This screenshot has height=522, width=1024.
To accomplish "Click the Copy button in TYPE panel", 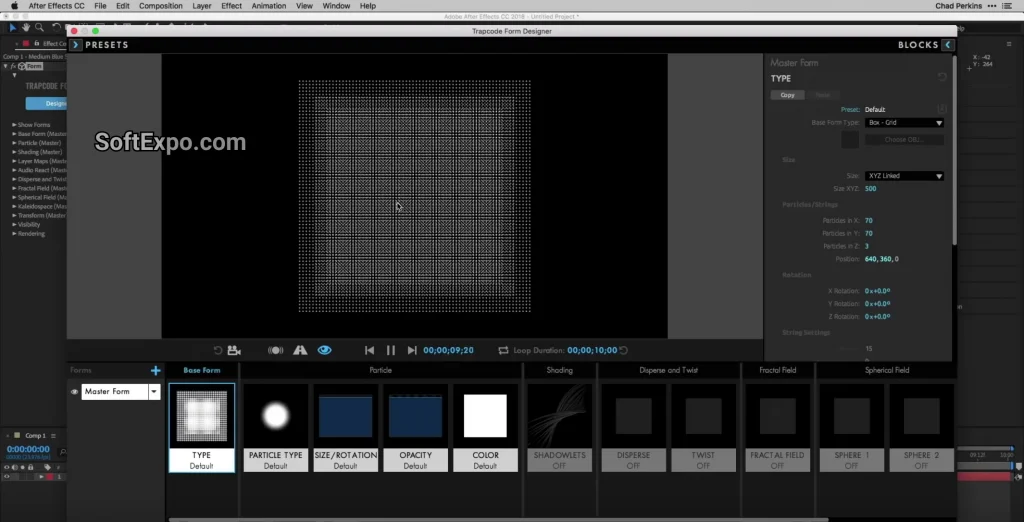I will (x=787, y=95).
